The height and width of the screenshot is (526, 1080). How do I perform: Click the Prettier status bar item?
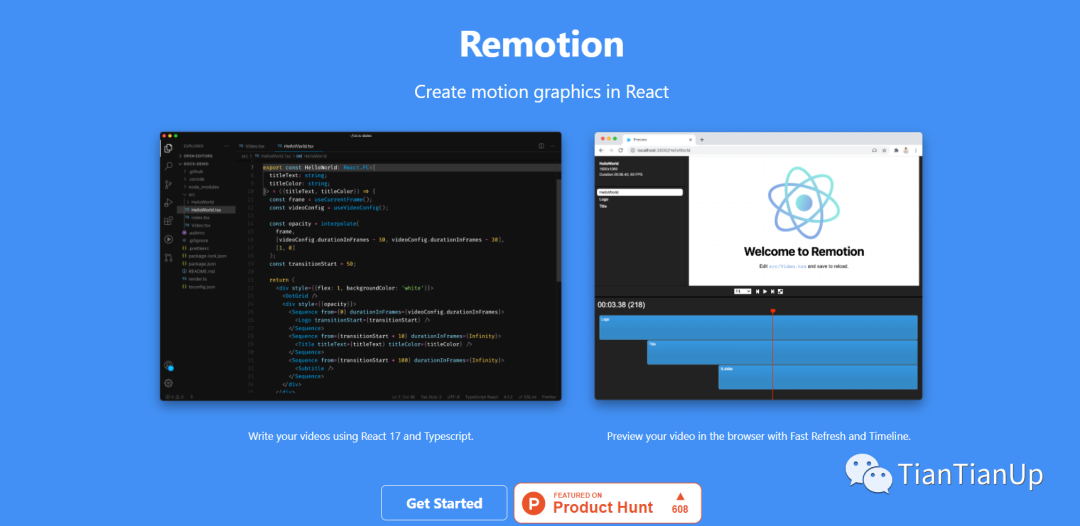tap(549, 397)
